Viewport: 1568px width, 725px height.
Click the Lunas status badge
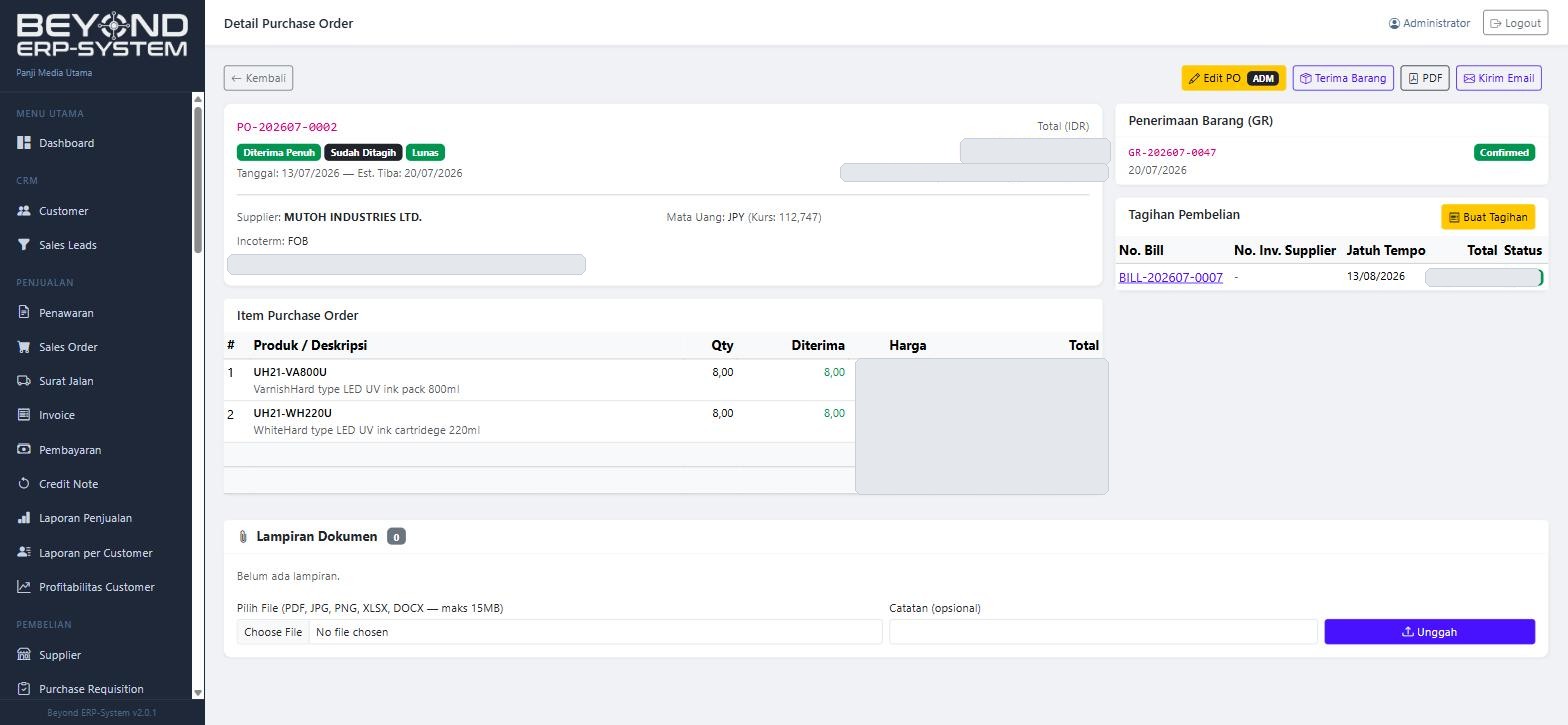[425, 153]
